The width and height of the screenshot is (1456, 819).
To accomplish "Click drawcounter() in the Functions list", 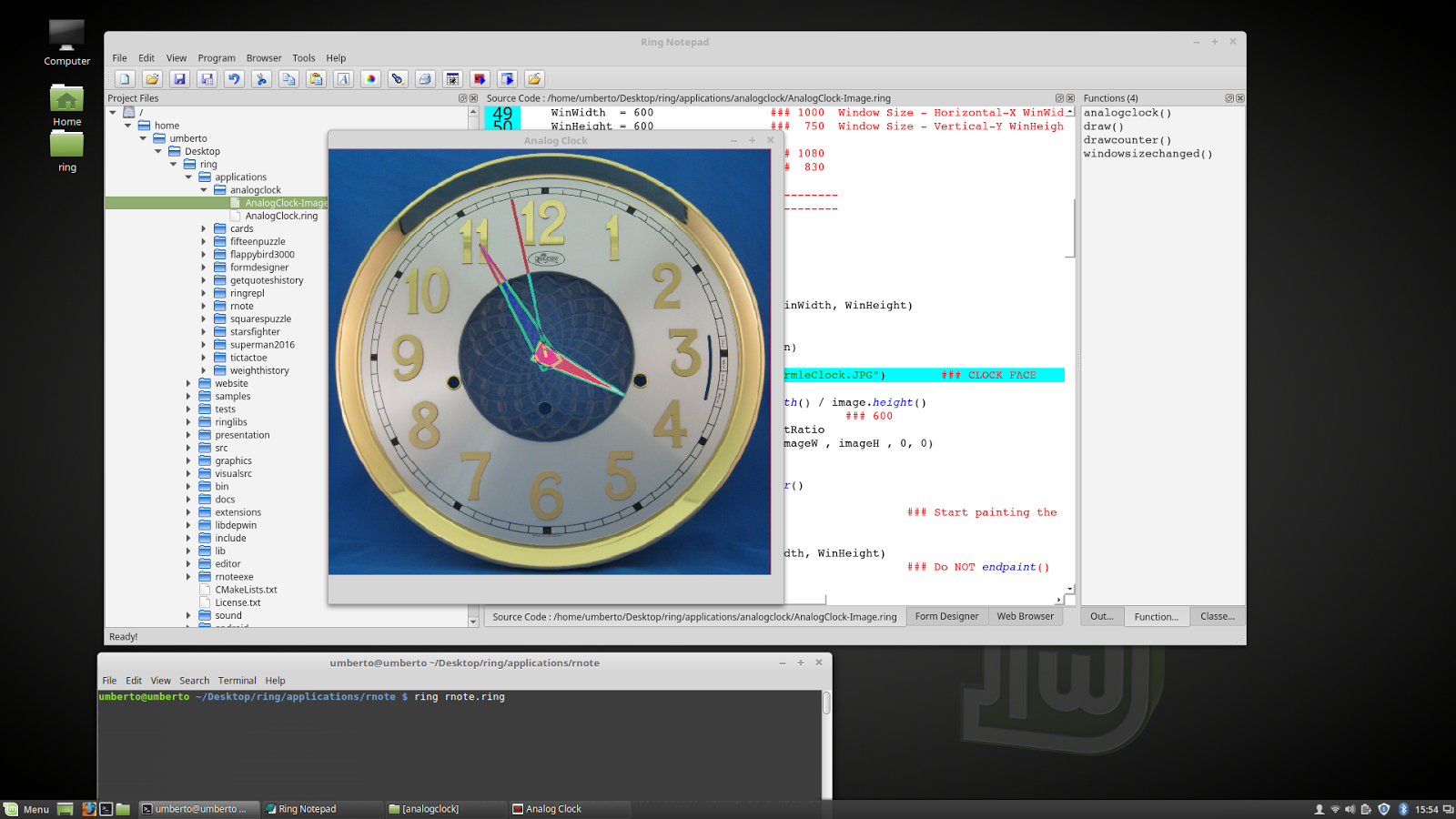I will coord(1127,139).
